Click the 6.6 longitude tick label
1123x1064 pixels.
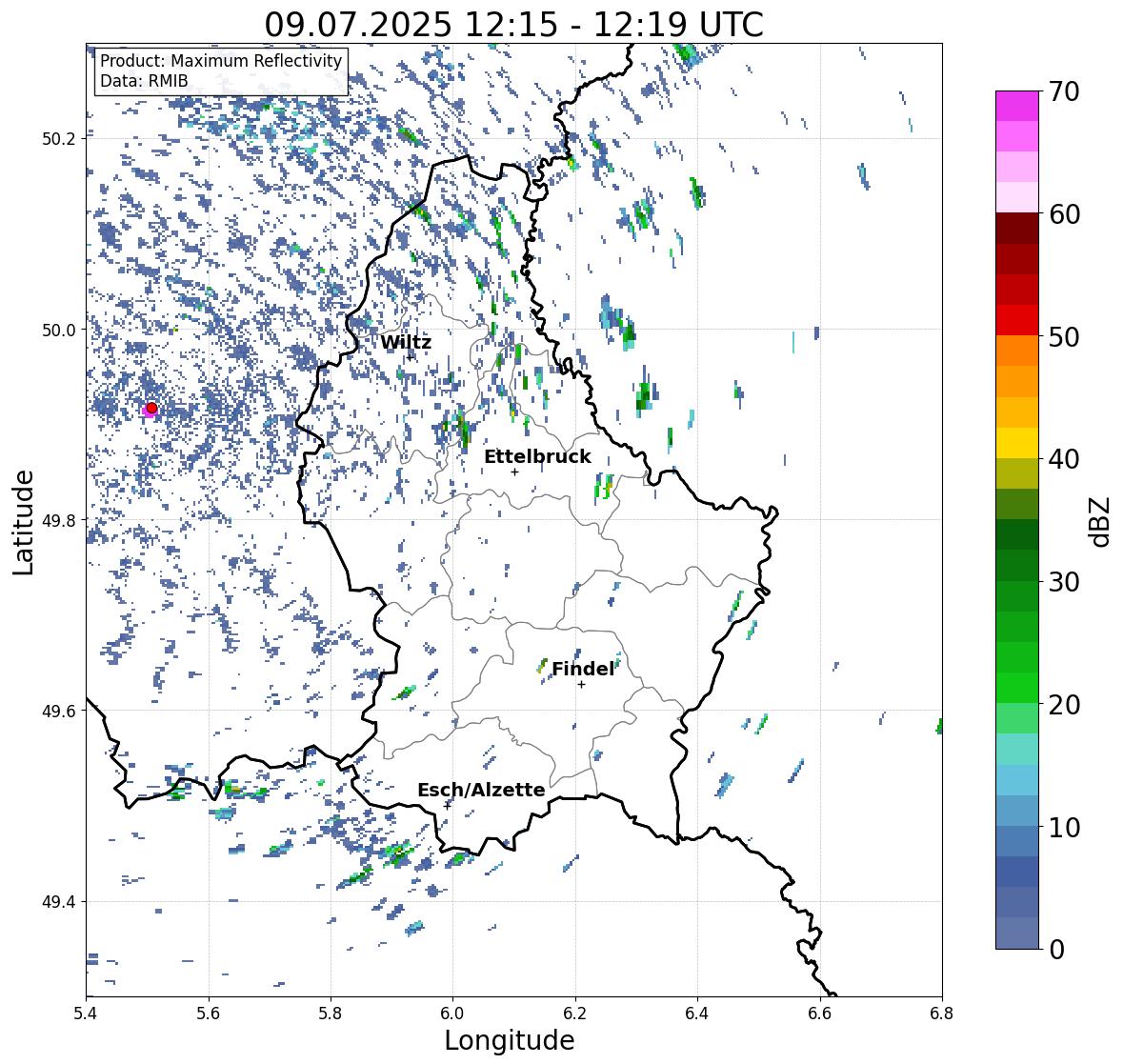[x=819, y=1014]
